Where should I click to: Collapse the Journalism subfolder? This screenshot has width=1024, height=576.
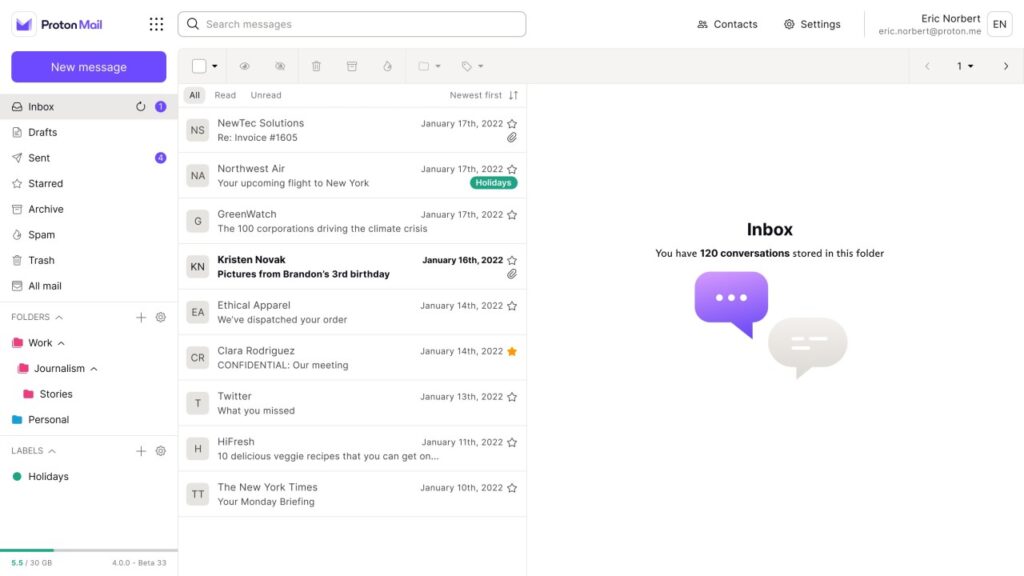pos(94,369)
